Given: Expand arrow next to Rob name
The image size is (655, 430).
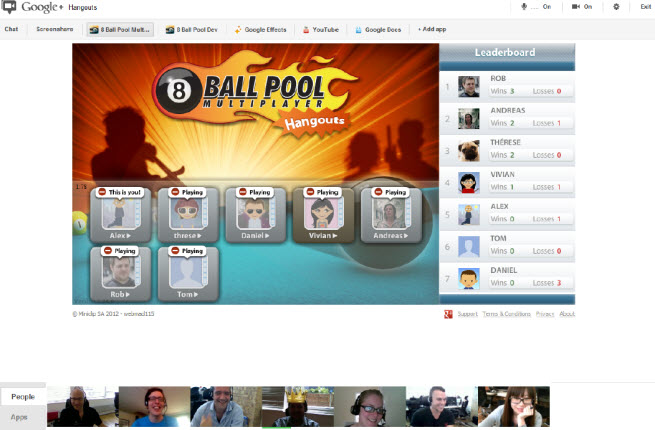Looking at the screenshot, I should point(127,295).
